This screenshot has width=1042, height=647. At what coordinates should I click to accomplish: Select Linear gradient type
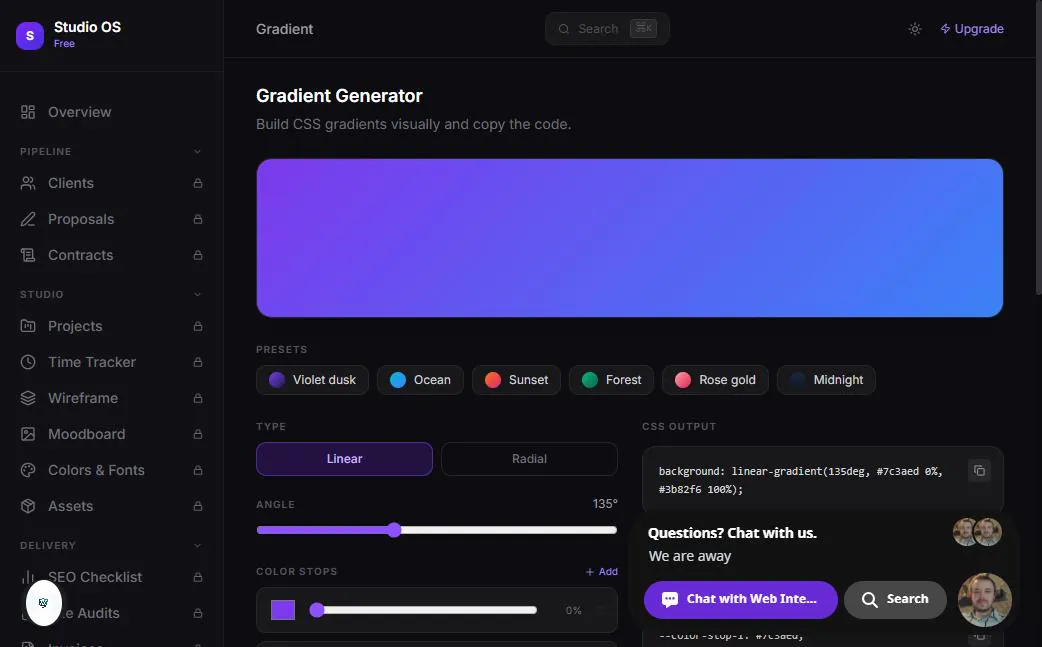[x=344, y=459]
